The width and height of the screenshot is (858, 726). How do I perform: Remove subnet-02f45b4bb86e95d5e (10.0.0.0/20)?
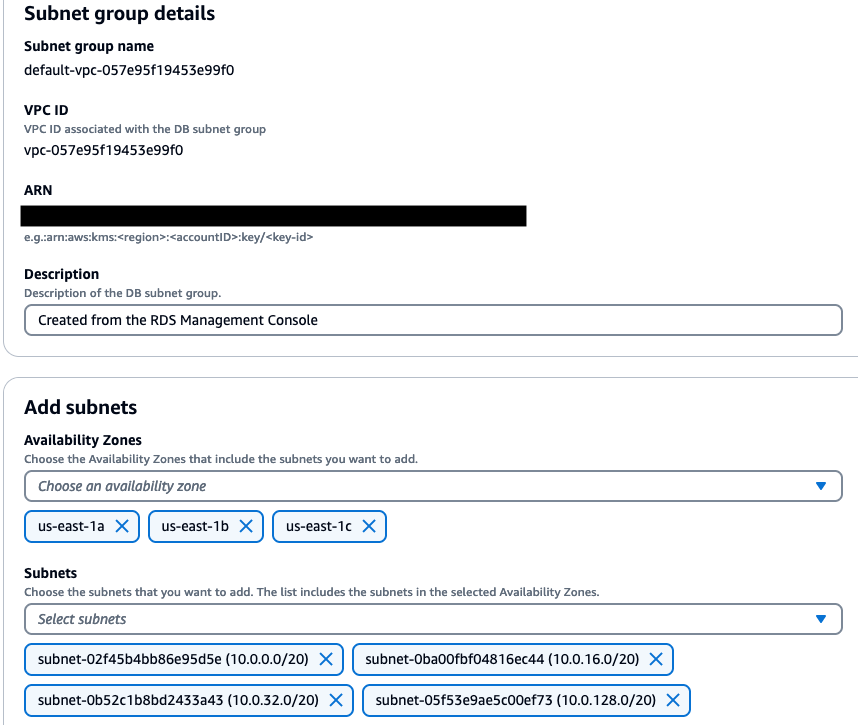point(326,659)
